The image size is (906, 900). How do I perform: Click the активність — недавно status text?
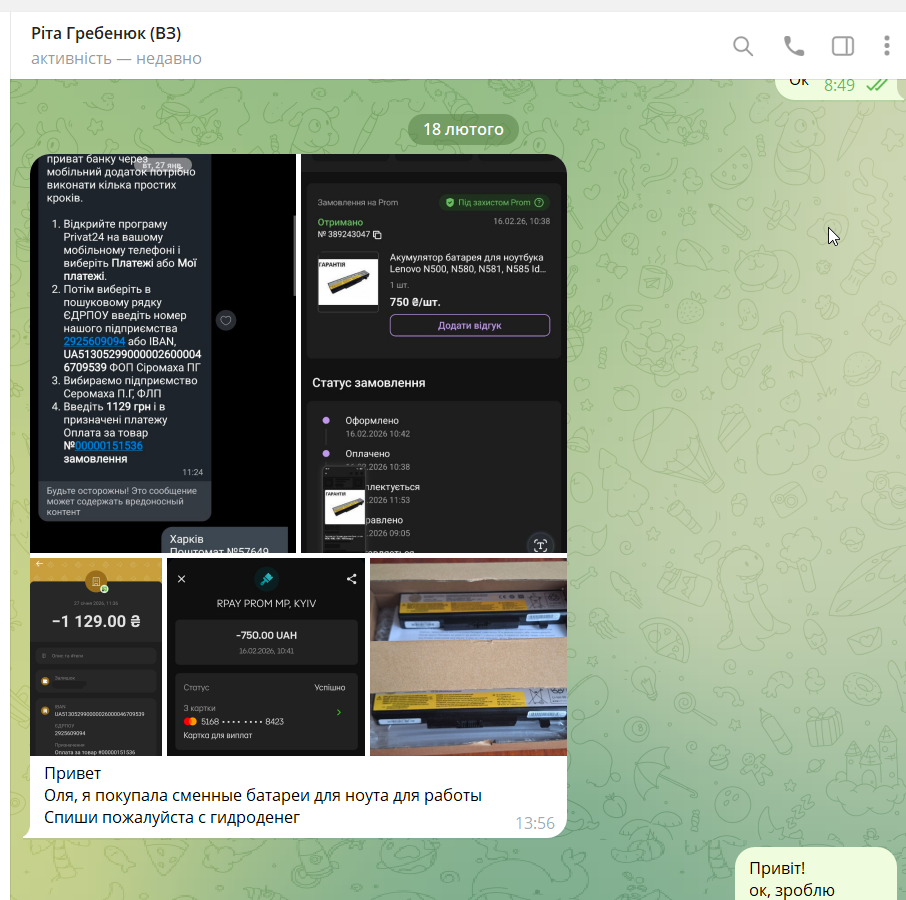(116, 59)
